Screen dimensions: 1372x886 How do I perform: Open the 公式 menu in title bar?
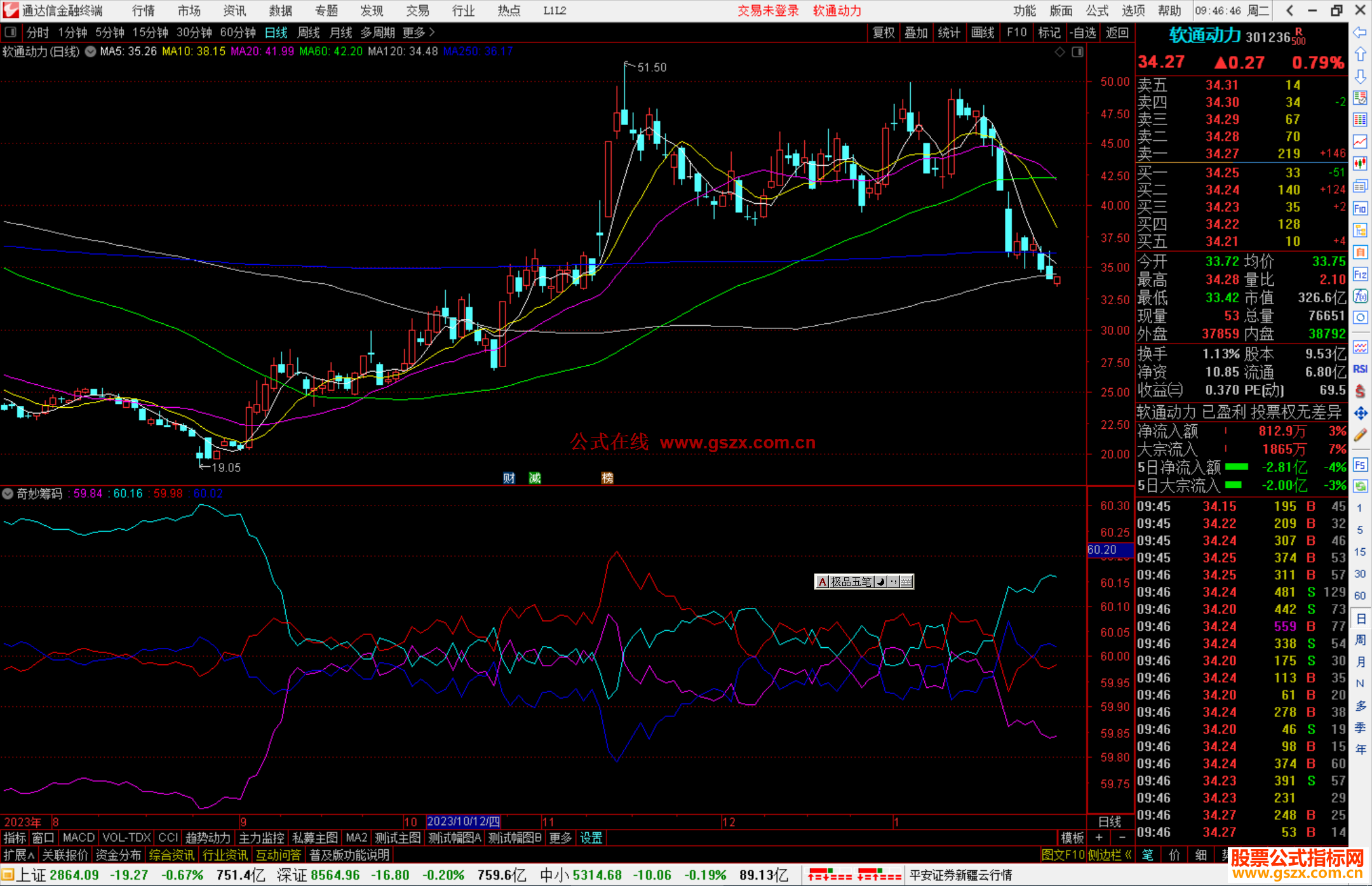tap(1097, 11)
